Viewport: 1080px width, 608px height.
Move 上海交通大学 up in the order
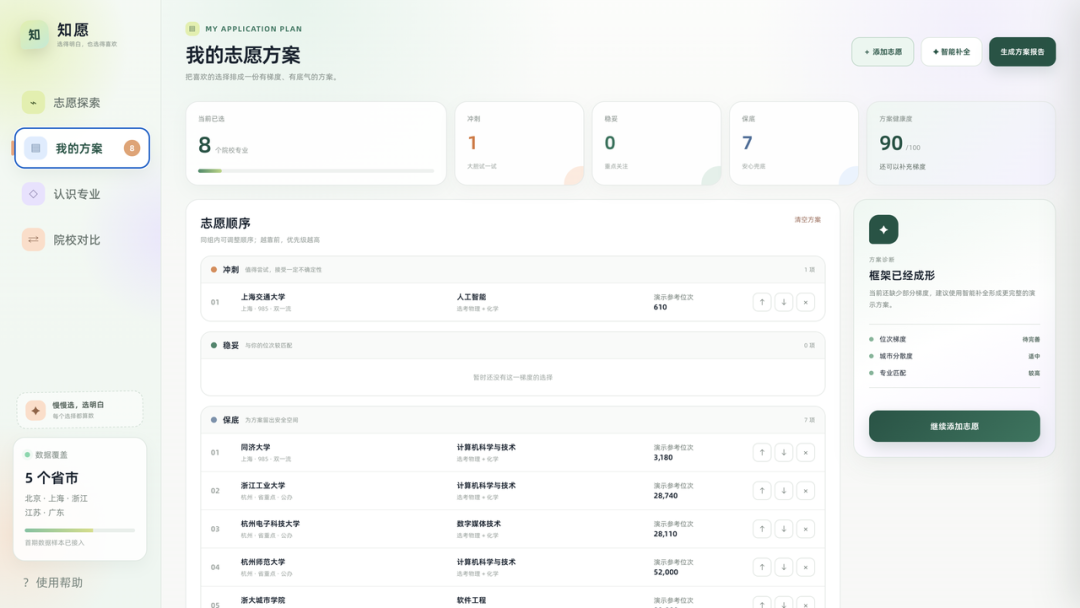tap(762, 302)
